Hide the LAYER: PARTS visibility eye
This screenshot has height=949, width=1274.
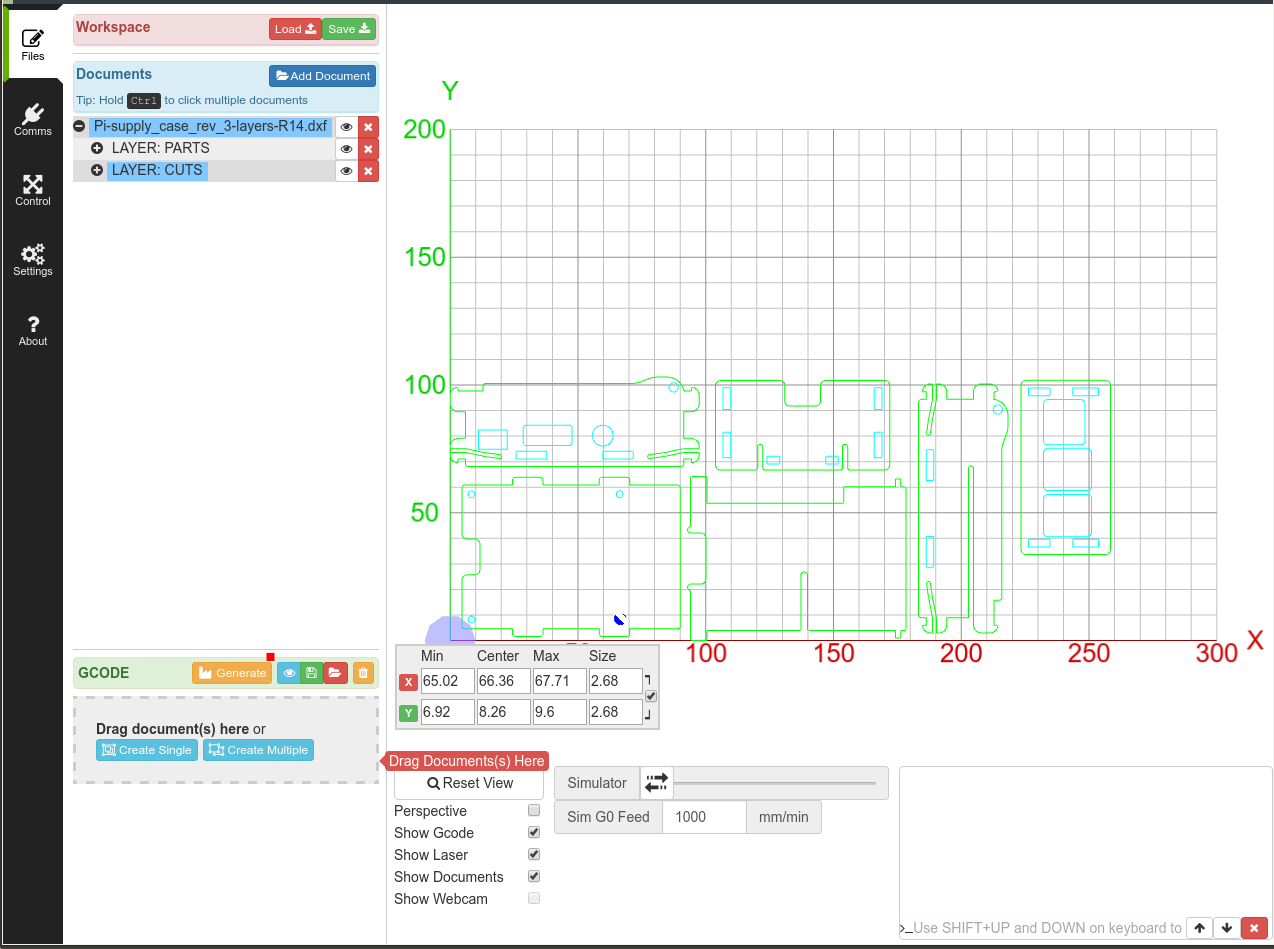[346, 149]
